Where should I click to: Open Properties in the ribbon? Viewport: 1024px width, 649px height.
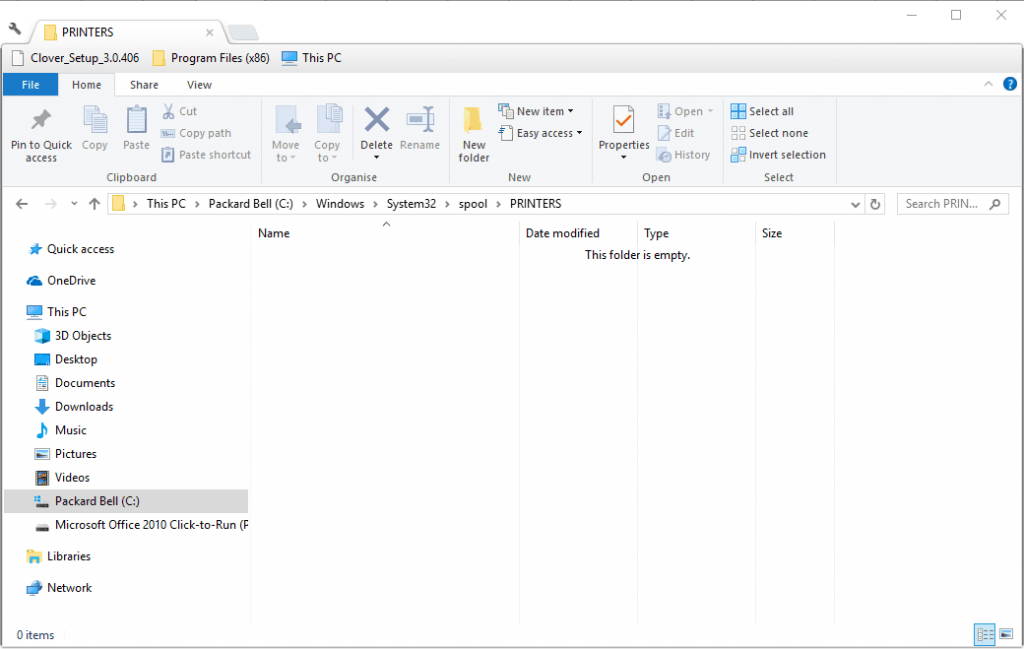(624, 122)
